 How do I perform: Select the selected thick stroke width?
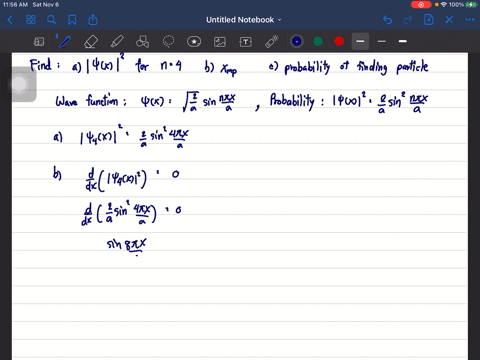pyautogui.click(x=360, y=41)
